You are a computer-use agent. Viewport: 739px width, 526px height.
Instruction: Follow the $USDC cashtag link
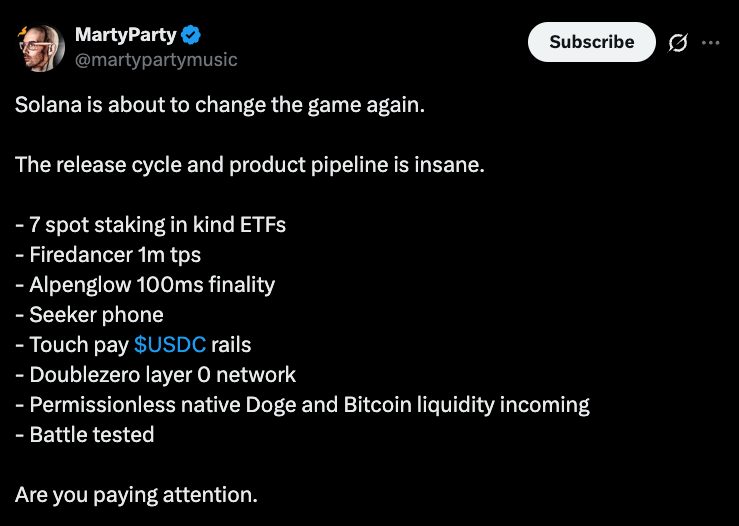(170, 345)
